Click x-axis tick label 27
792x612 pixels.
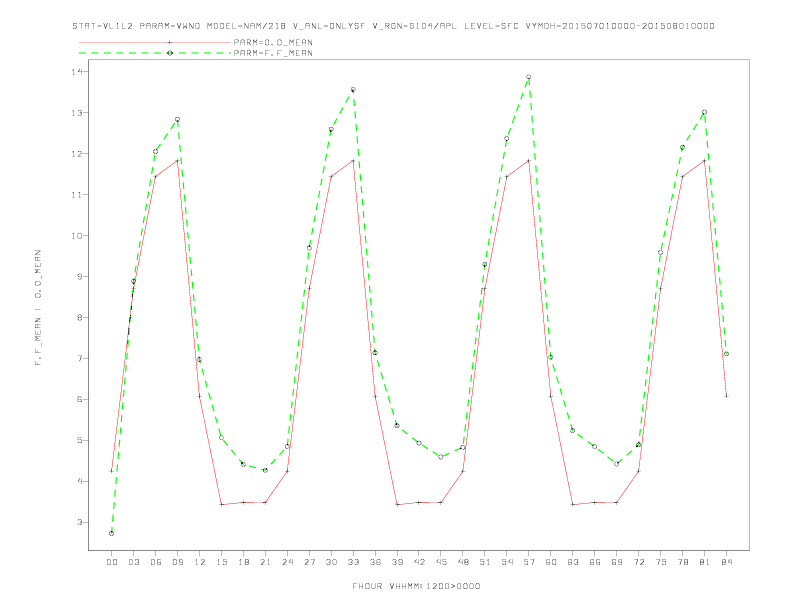309,562
